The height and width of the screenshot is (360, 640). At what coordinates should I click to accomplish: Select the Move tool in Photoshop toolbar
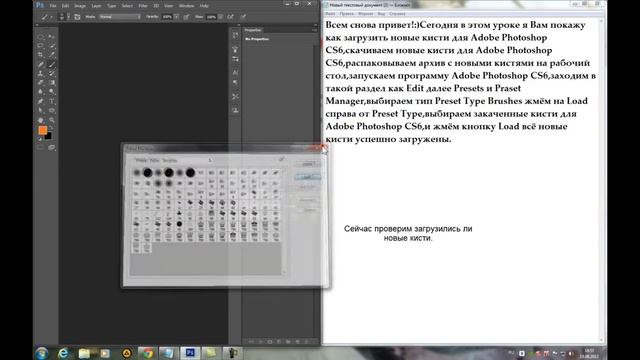(52, 37)
